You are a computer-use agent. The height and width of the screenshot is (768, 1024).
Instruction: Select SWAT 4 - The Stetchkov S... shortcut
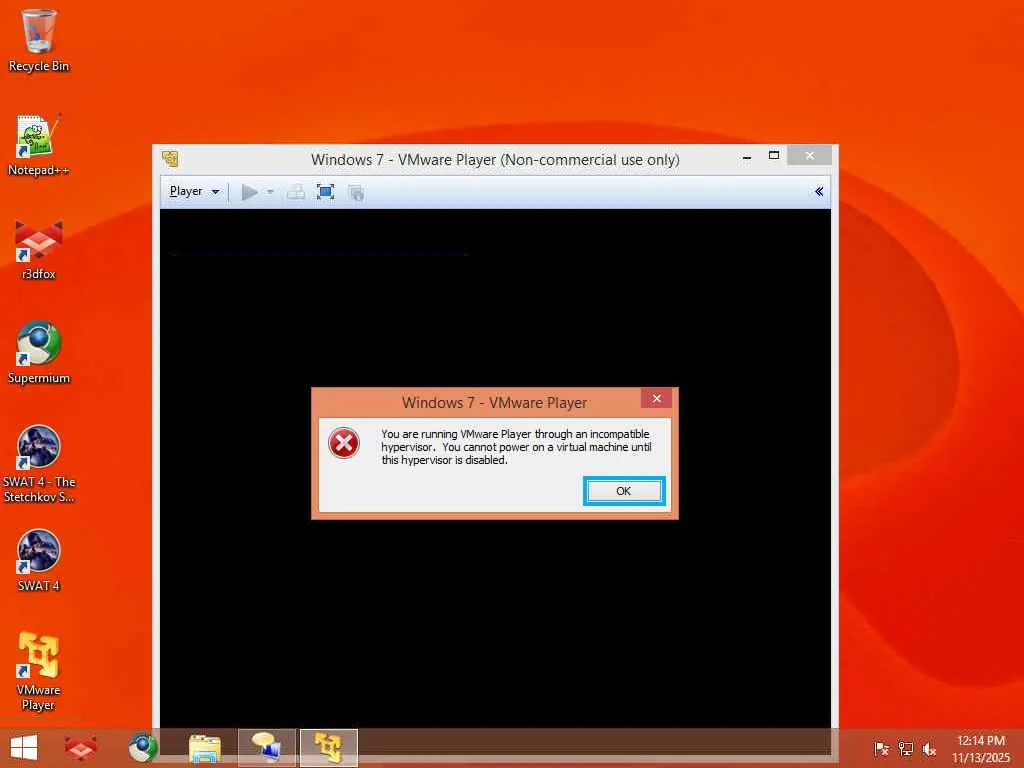[x=39, y=464]
